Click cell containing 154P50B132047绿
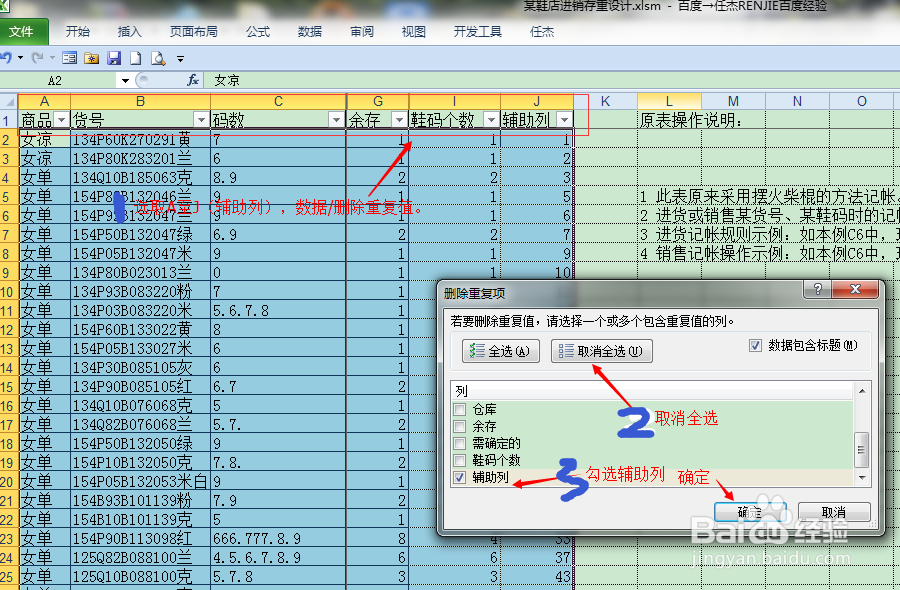Viewport: 900px width, 590px height. (x=141, y=234)
